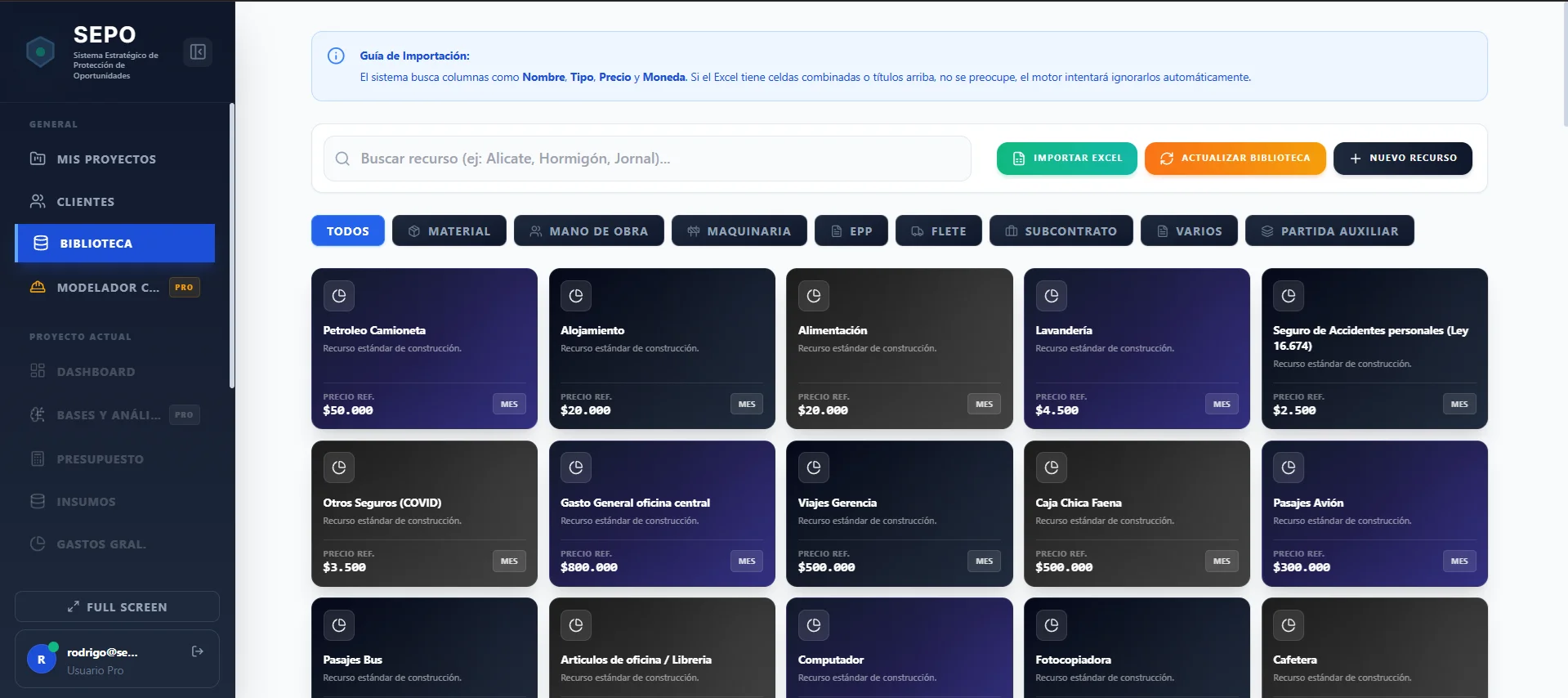The width and height of the screenshot is (1568, 698).
Task: Click the chart icon on the Alojamiento card
Action: 576,296
